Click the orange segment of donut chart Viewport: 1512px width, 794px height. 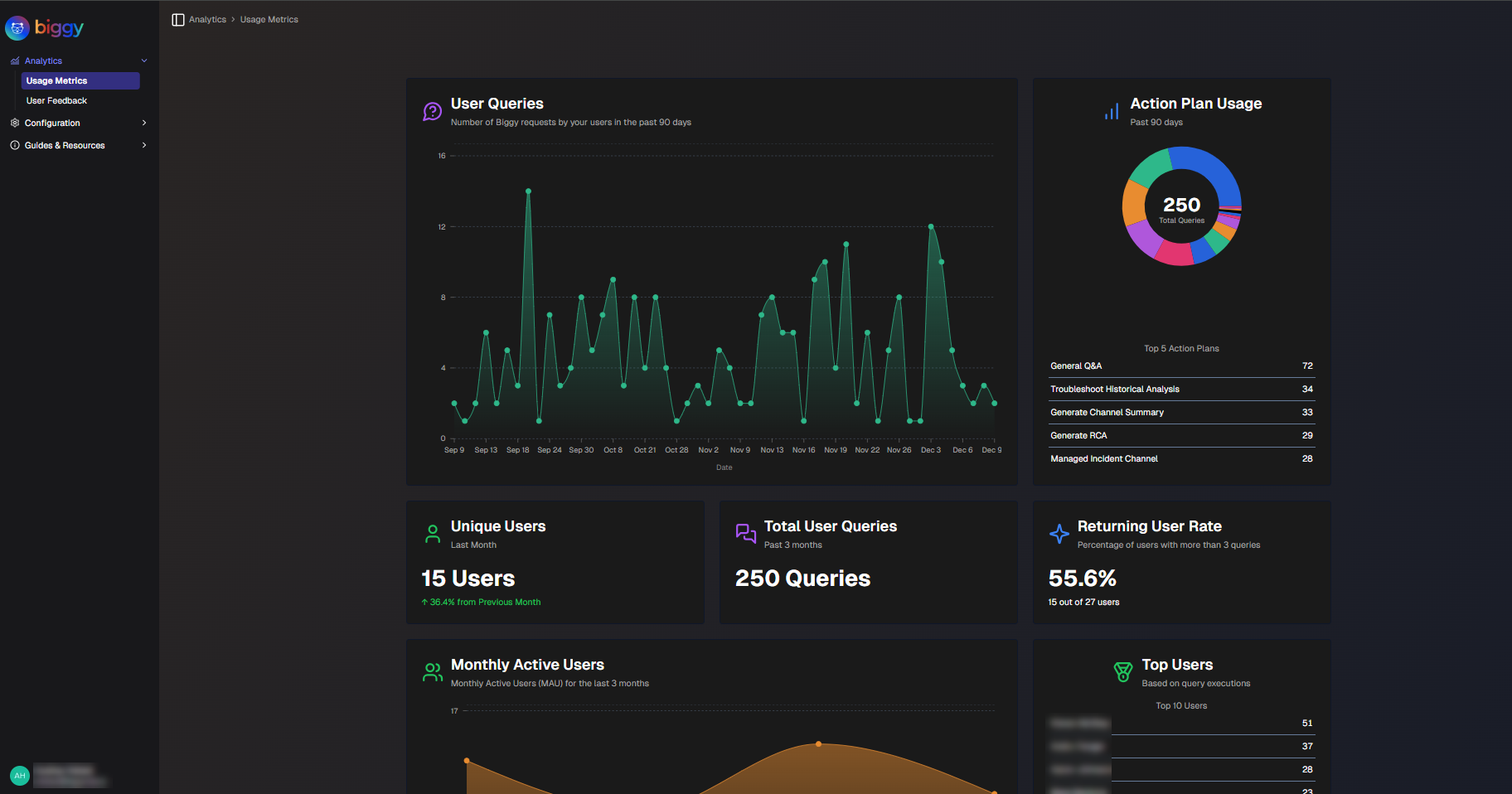pyautogui.click(x=1134, y=203)
